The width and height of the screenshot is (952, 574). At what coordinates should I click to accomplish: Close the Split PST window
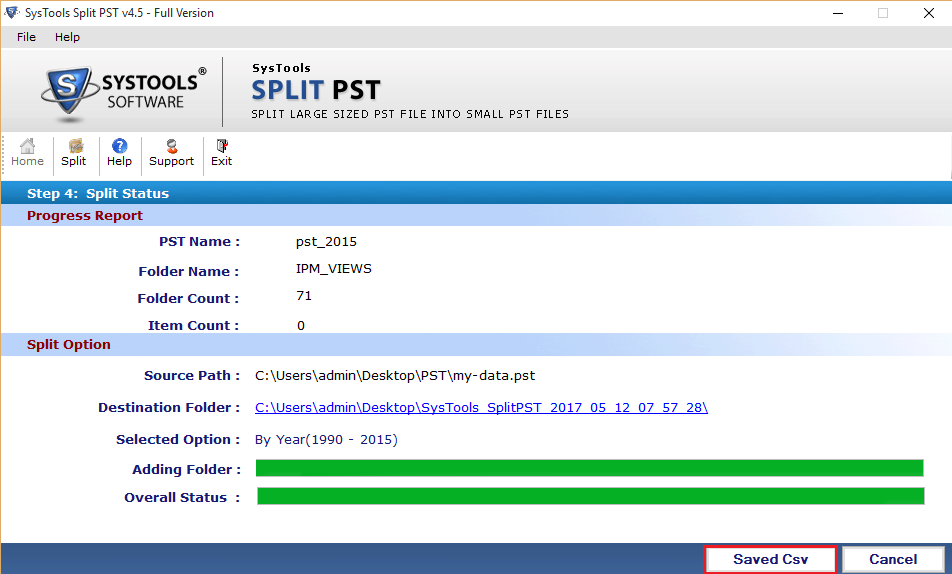929,13
